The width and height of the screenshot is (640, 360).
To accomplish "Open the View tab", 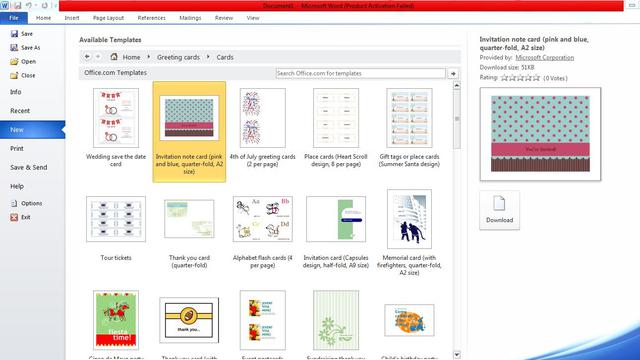I will [253, 18].
